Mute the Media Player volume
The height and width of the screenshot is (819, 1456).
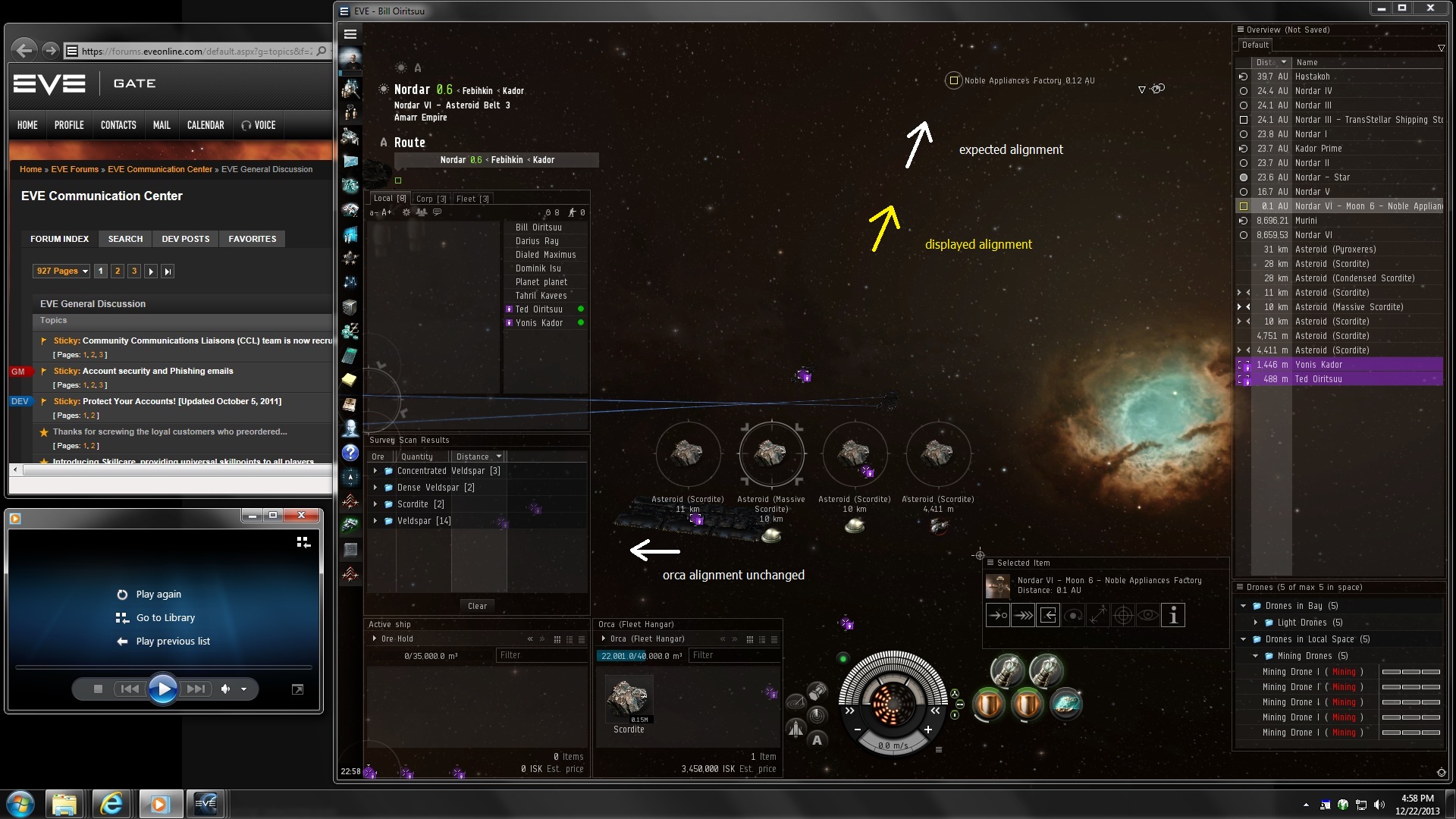point(225,689)
